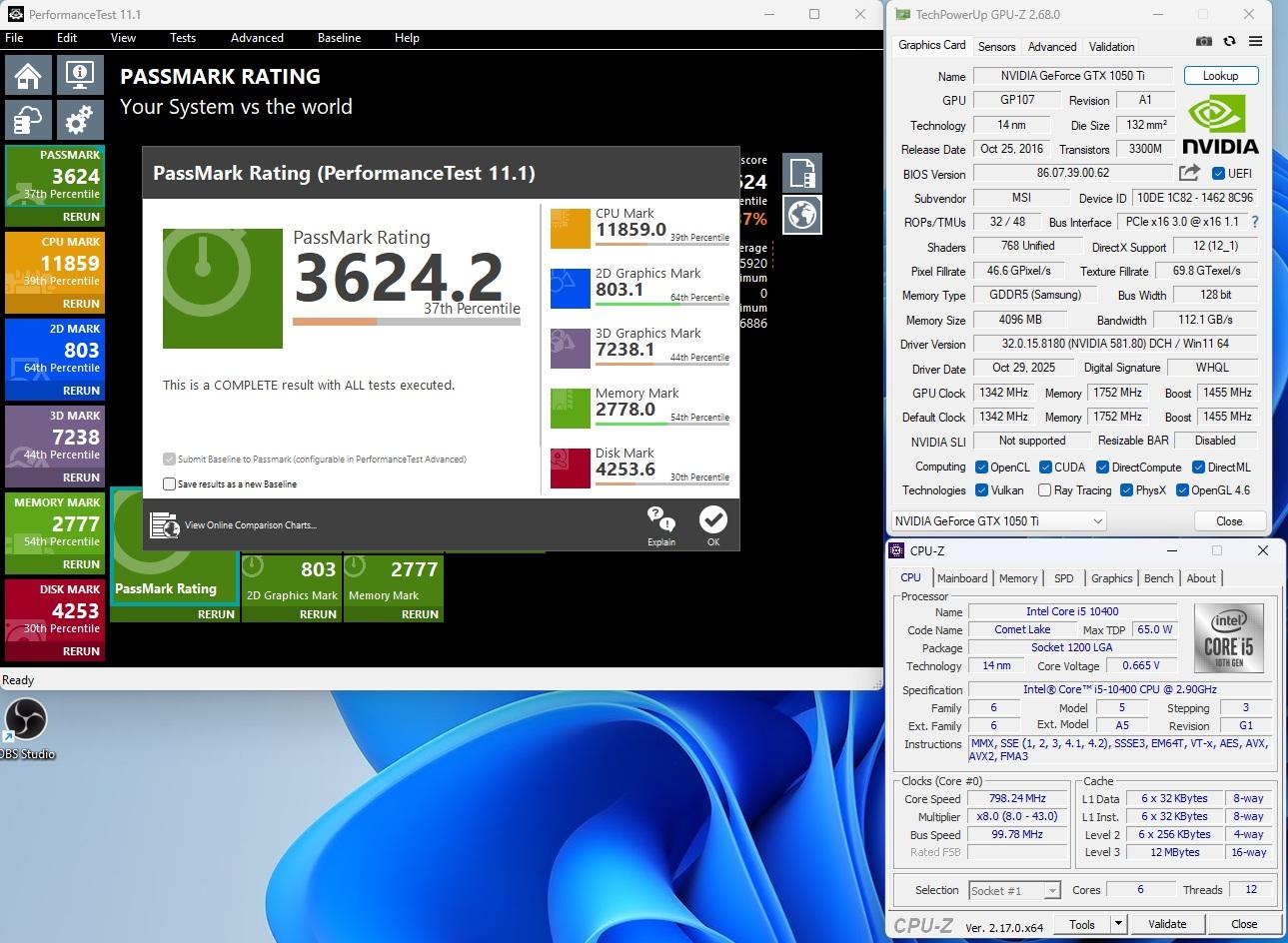This screenshot has width=1288, height=943.
Task: Click the Memory Mark green icon
Action: 570,408
